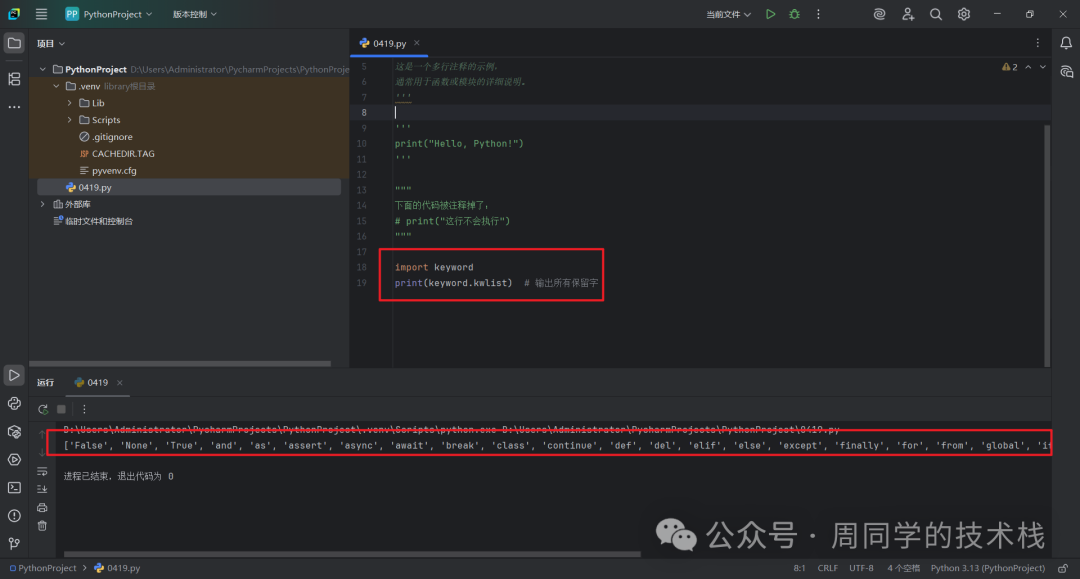Viewport: 1080px width, 579px height.
Task: Open the Structure tool window in the left sidebar
Action: click(14, 78)
